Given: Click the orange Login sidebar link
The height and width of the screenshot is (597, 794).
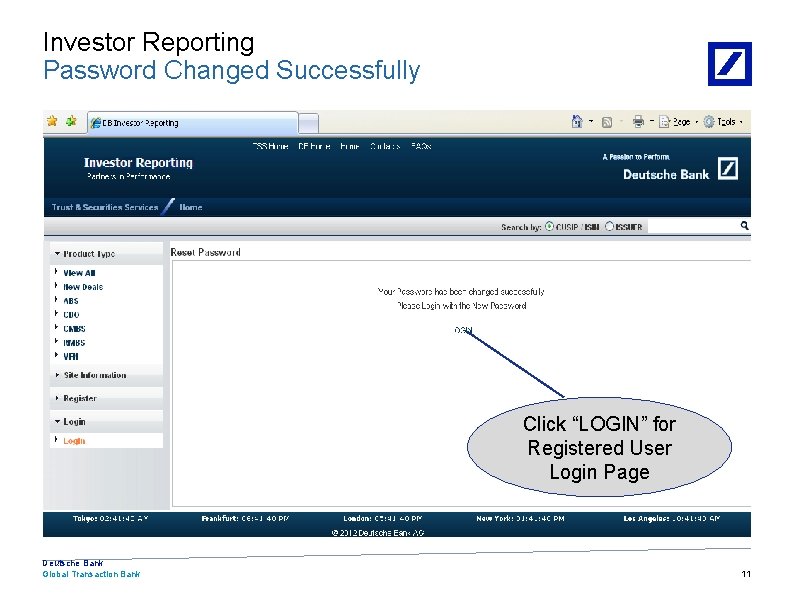Looking at the screenshot, I should (x=74, y=441).
